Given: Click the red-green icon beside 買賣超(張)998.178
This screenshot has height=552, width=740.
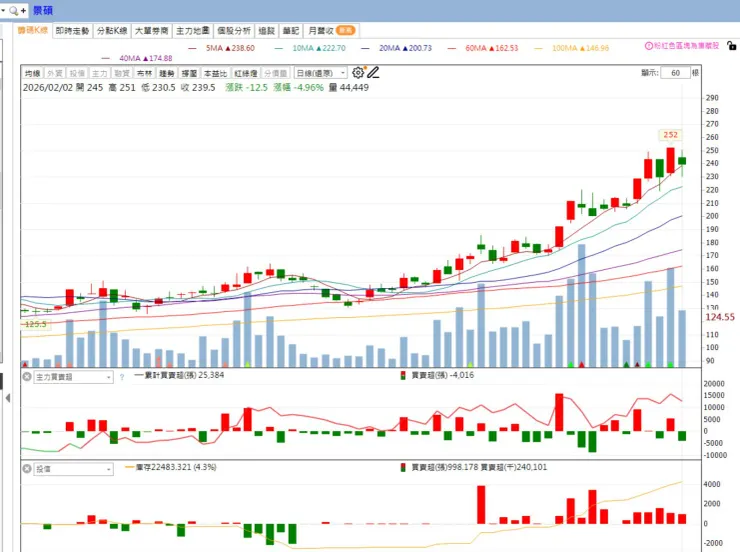Looking at the screenshot, I should coord(403,468).
